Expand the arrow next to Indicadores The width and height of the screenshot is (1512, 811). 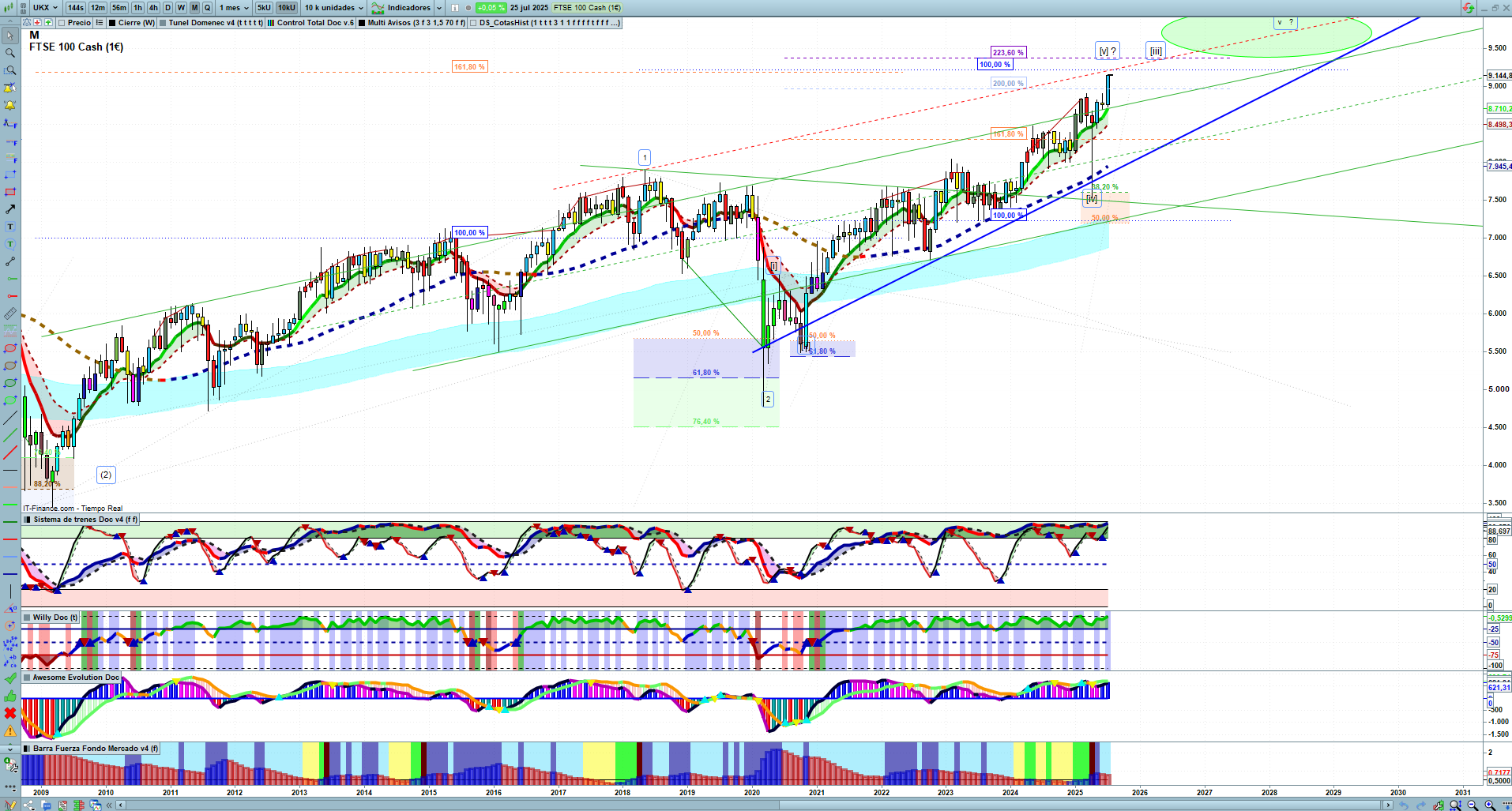pyautogui.click(x=439, y=8)
